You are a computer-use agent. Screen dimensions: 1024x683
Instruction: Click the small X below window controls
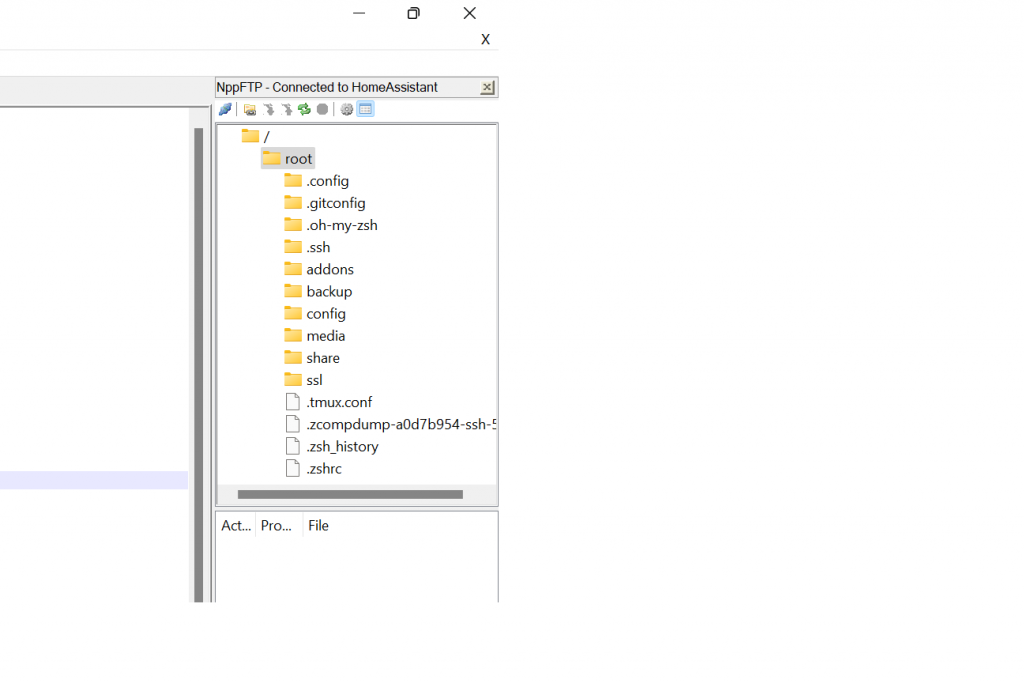[485, 39]
